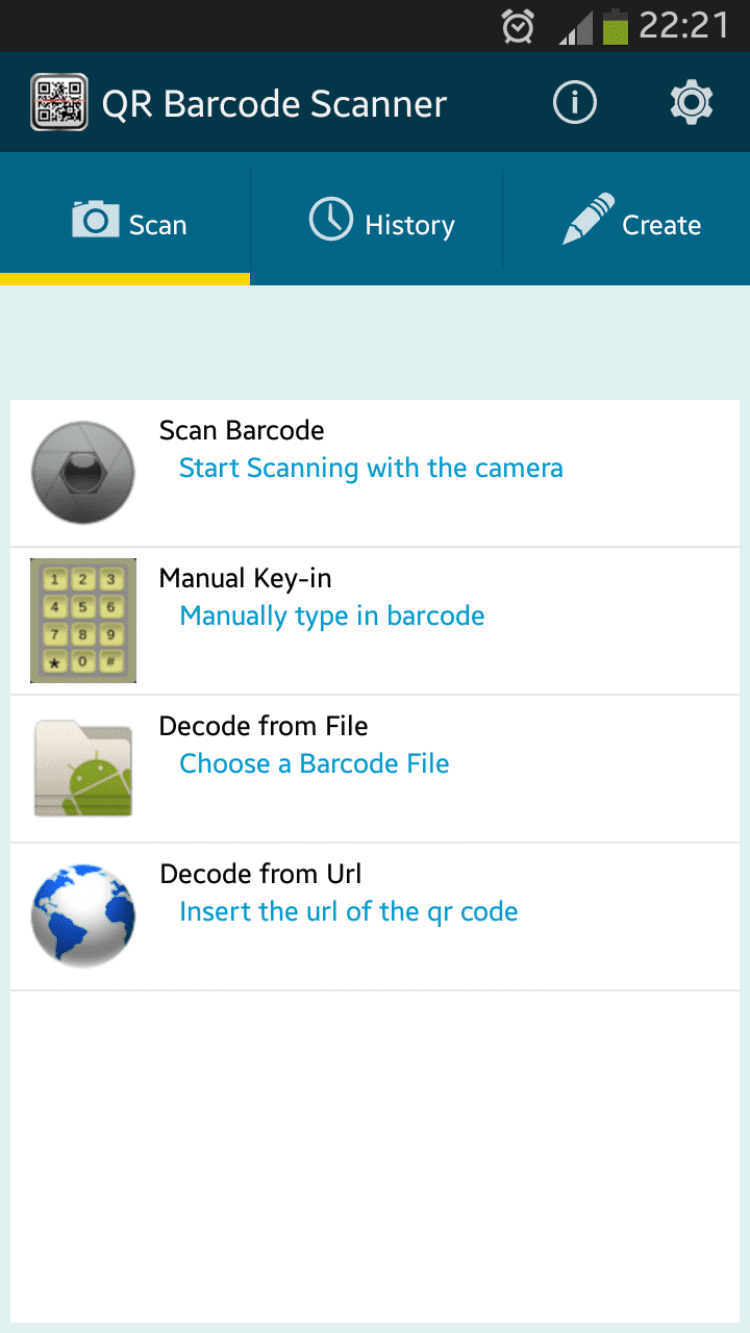Tap the QR code app logo
The width and height of the screenshot is (750, 1333).
59,103
